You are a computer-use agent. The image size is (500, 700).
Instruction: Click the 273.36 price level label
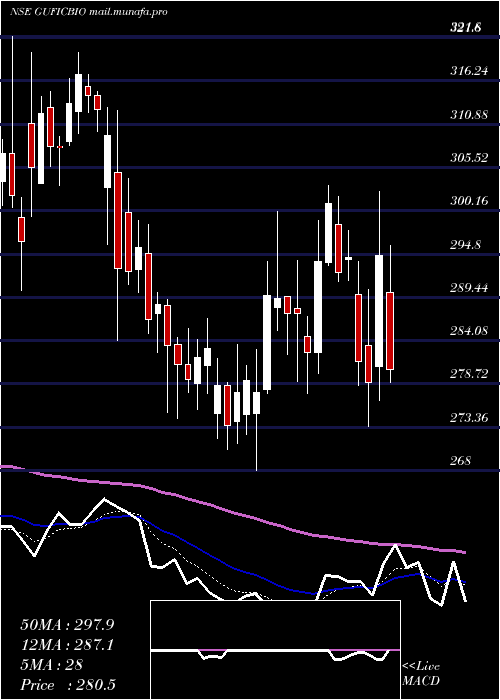[468, 418]
